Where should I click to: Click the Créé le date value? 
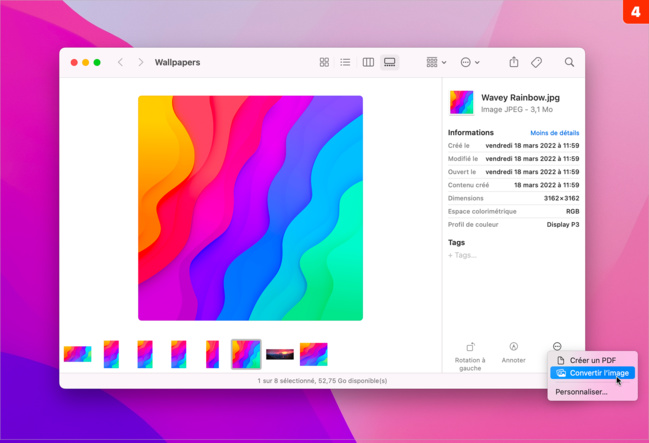click(x=532, y=146)
